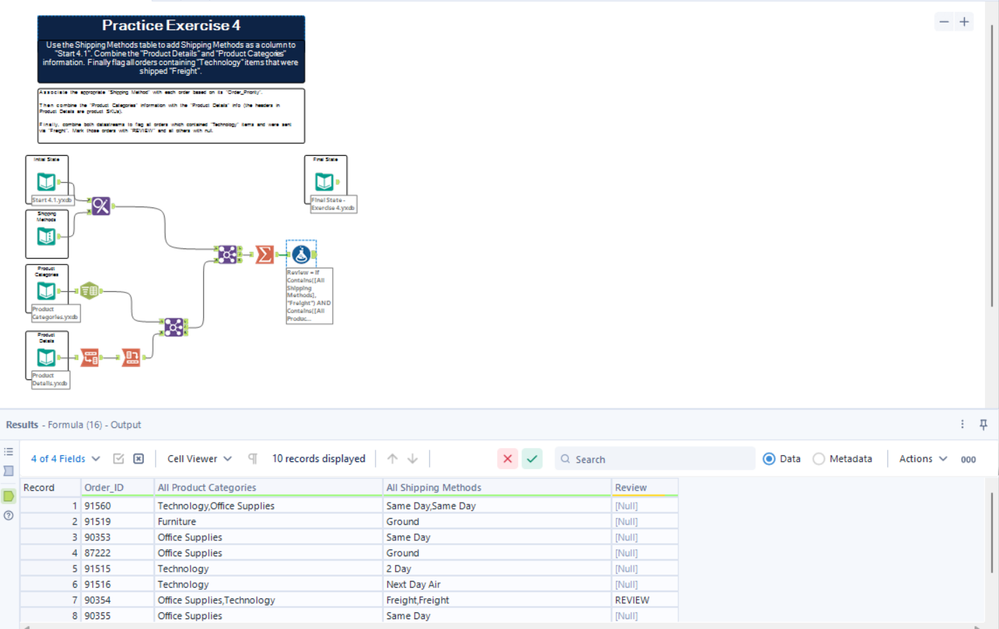Open Results help question icon
This screenshot has width=999, height=629.
[x=8, y=516]
